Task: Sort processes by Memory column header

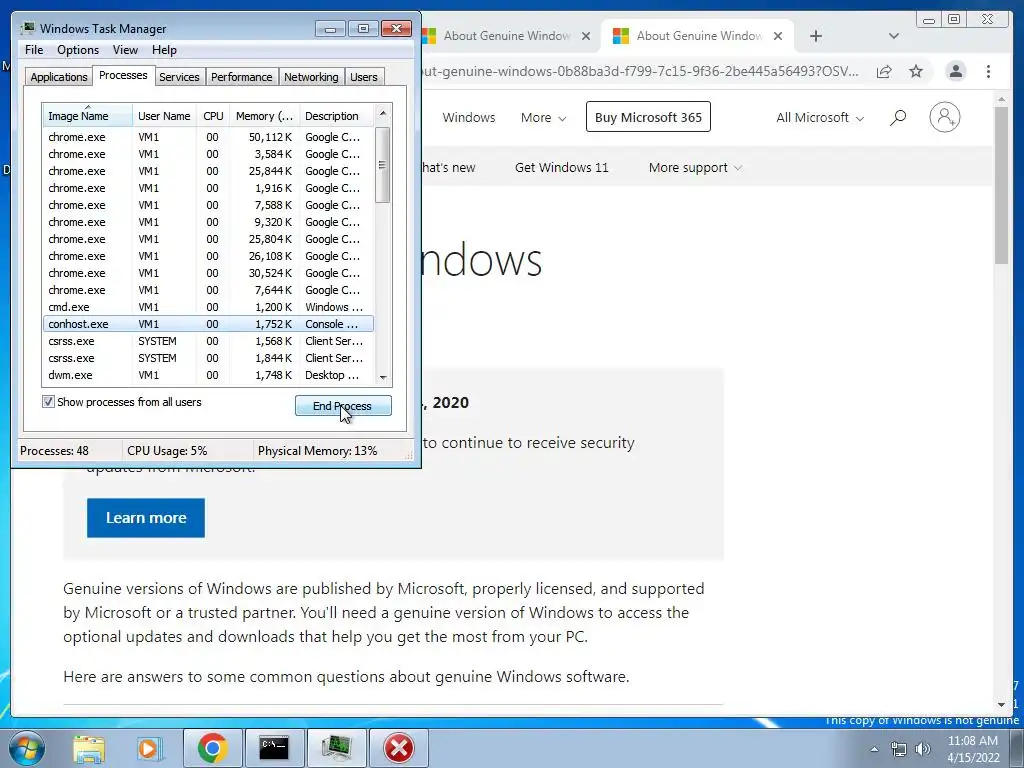Action: click(x=264, y=116)
